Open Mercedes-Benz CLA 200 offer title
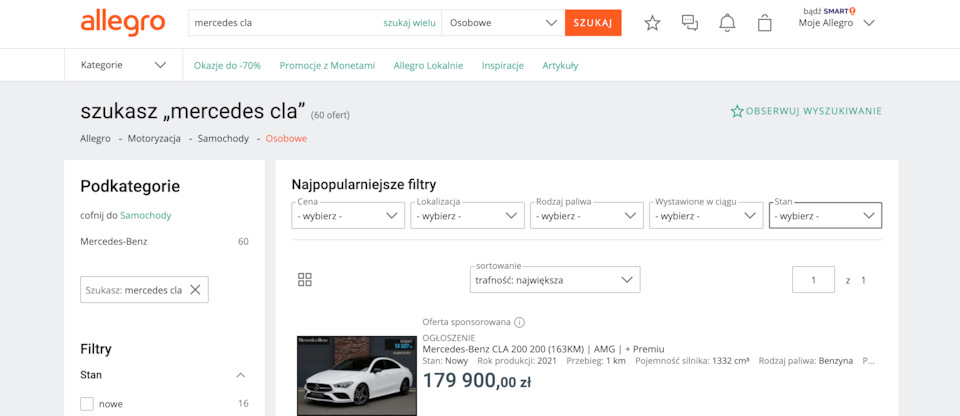This screenshot has height=416, width=960. (544, 349)
